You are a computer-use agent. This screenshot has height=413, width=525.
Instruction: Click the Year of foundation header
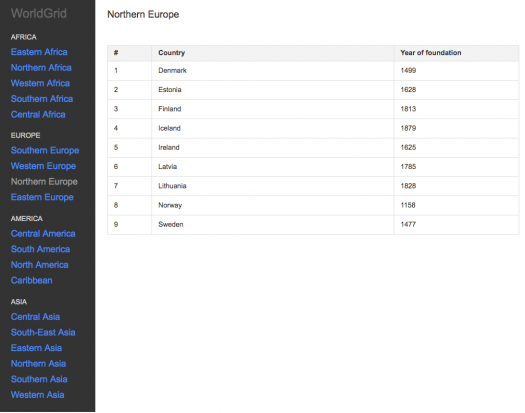point(431,53)
